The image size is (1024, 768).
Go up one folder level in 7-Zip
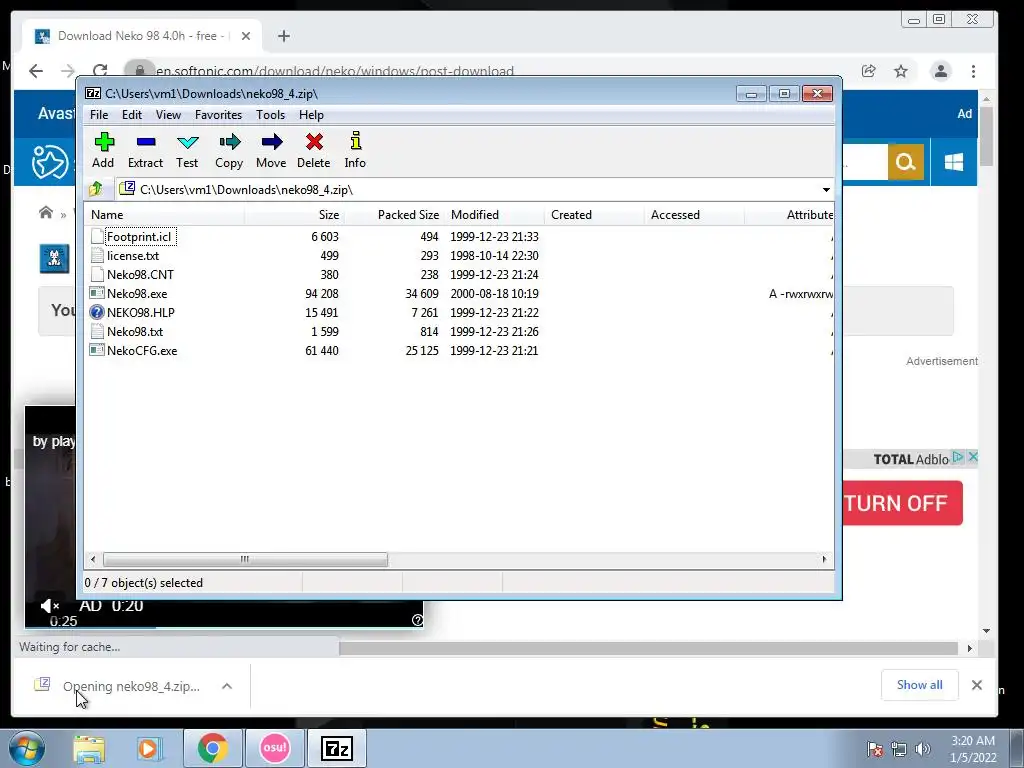(96, 189)
